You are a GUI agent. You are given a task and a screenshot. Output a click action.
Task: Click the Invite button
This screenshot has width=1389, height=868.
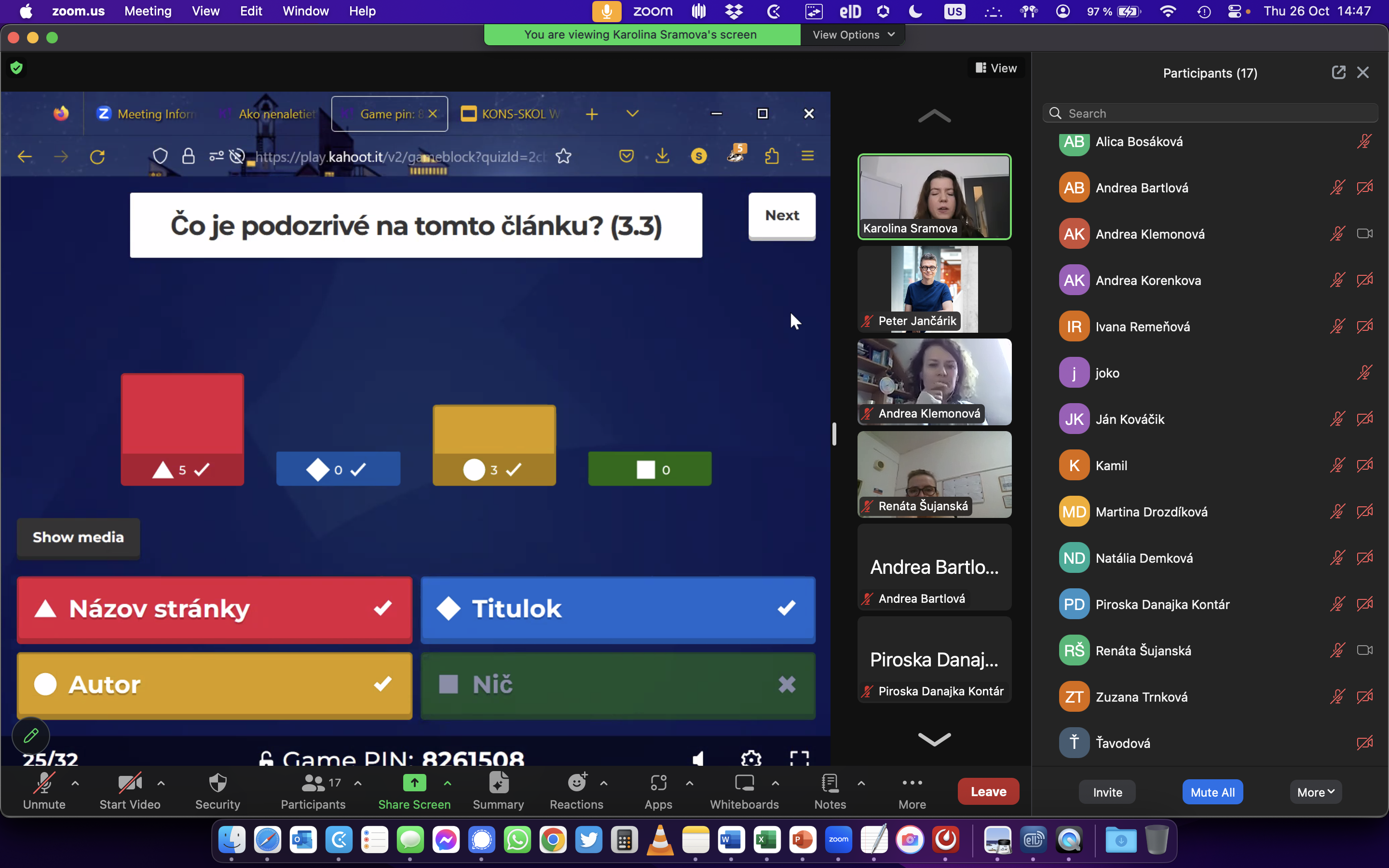click(x=1107, y=792)
